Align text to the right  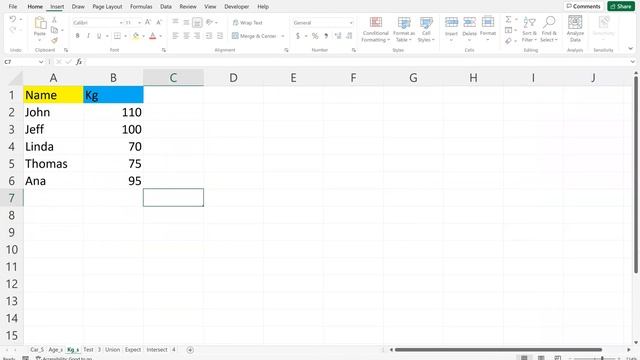(x=197, y=36)
